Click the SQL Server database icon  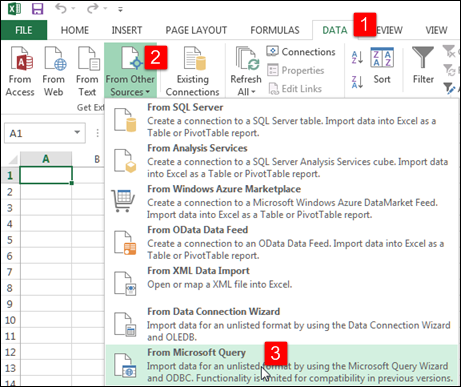(125, 120)
